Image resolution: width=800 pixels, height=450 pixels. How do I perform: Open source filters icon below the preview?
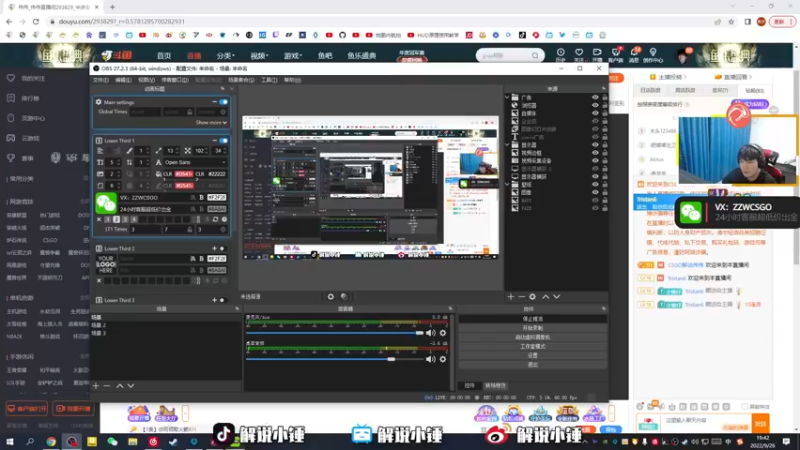click(x=344, y=296)
